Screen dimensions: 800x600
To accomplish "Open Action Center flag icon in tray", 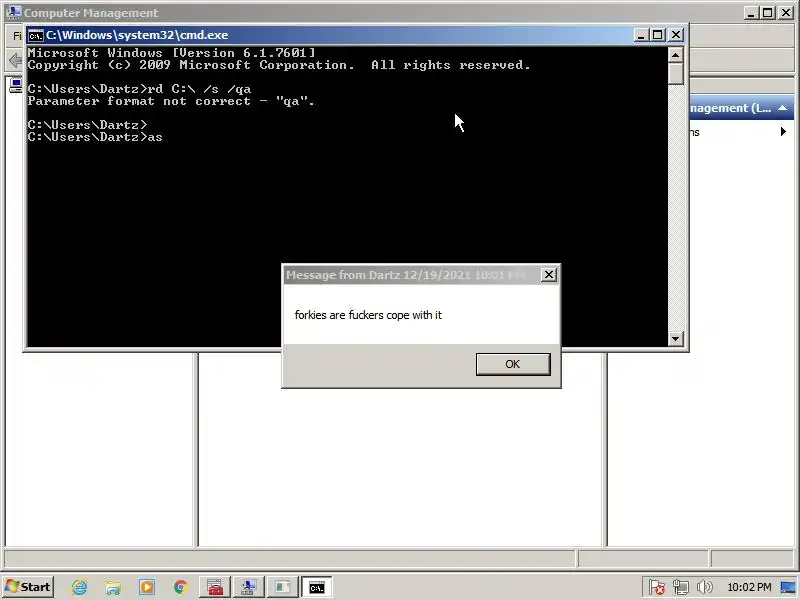I will tap(657, 587).
